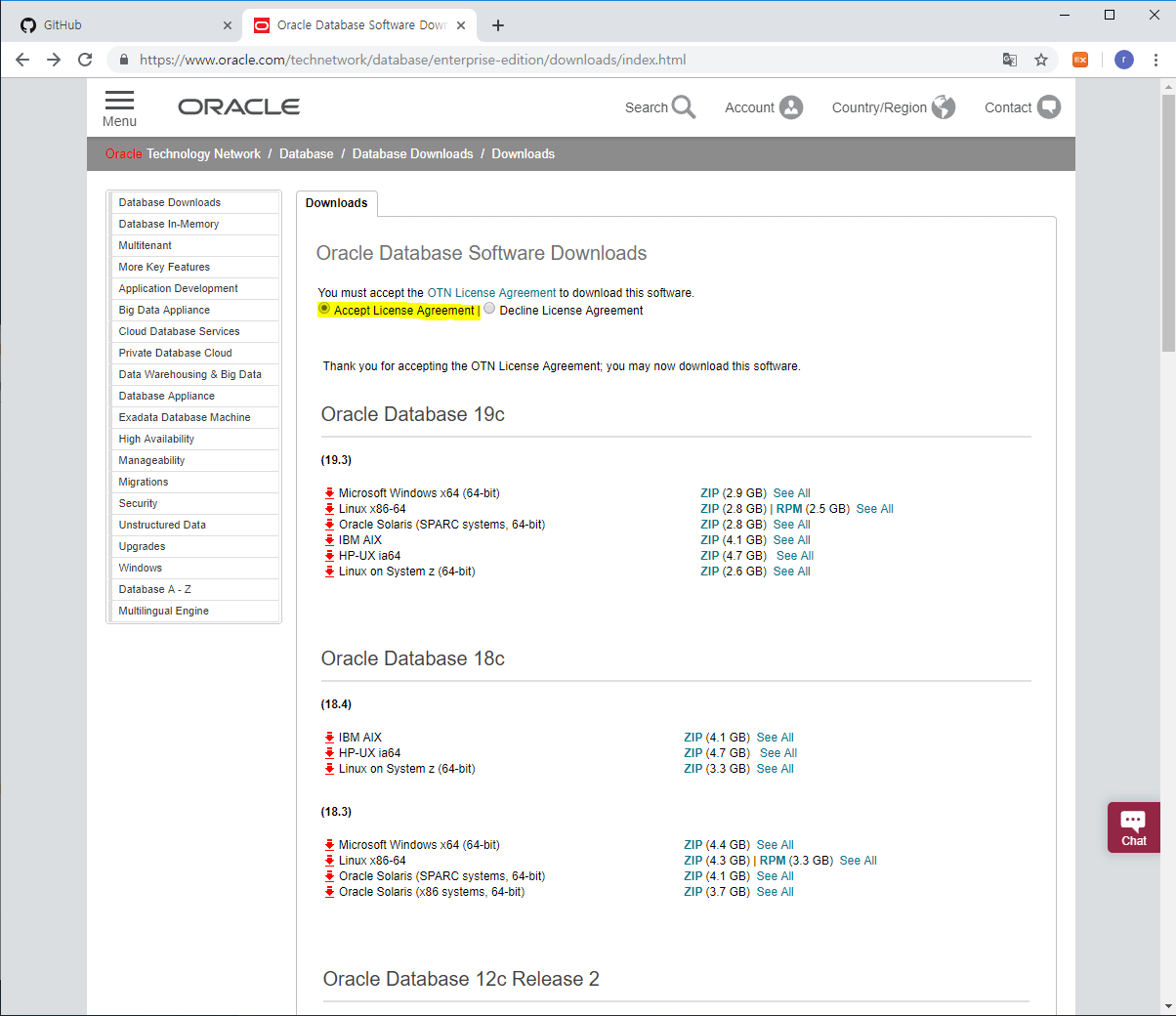1176x1016 pixels.
Task: Click the browser Back arrow
Action: pos(22,60)
